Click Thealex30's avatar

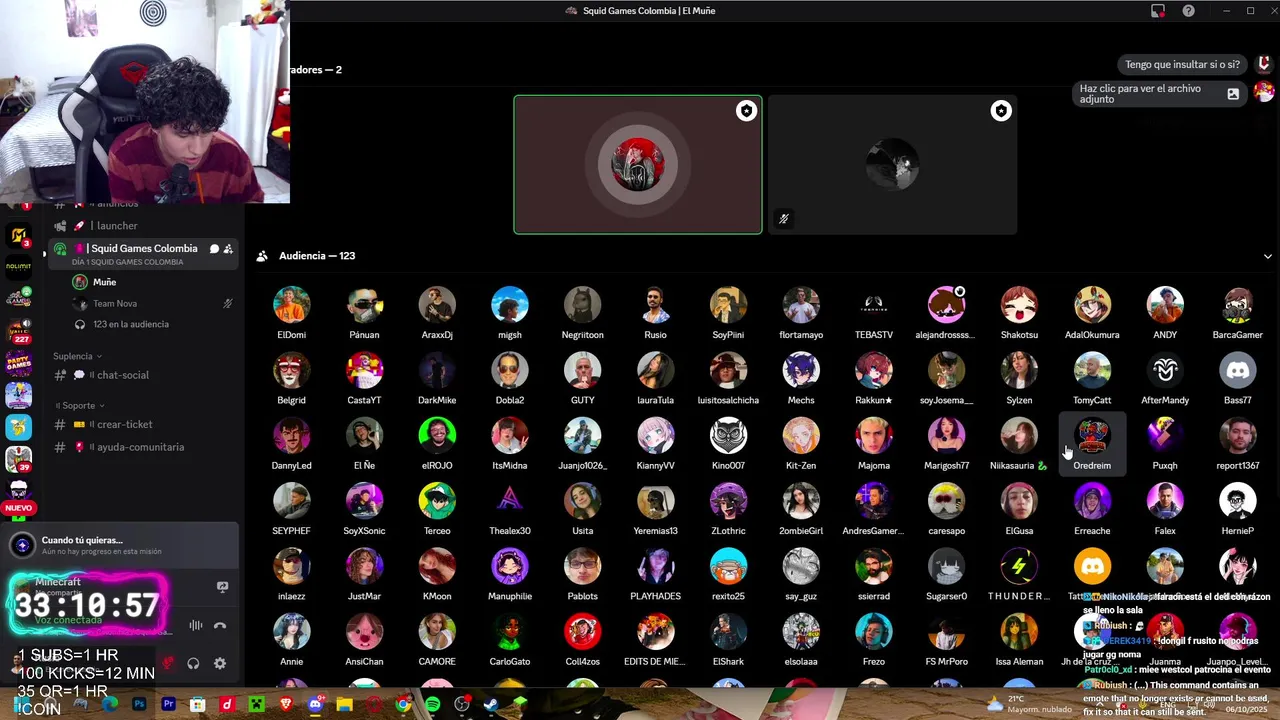[510, 501]
